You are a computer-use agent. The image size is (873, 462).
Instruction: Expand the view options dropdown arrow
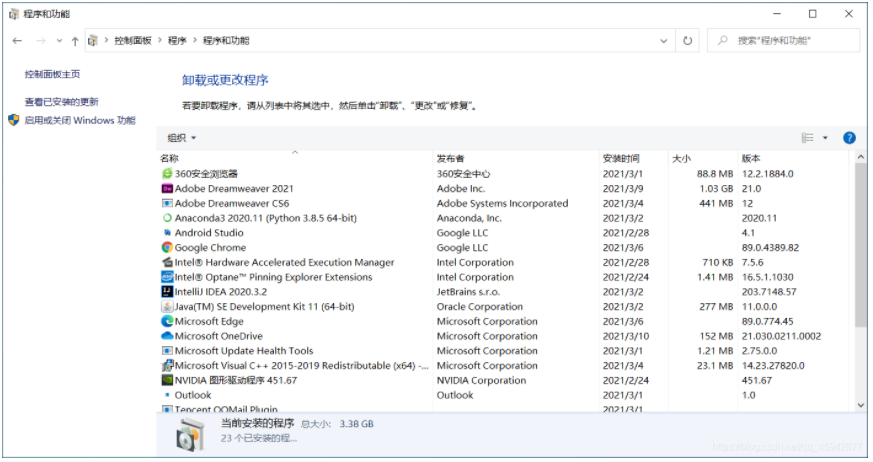pyautogui.click(x=825, y=138)
